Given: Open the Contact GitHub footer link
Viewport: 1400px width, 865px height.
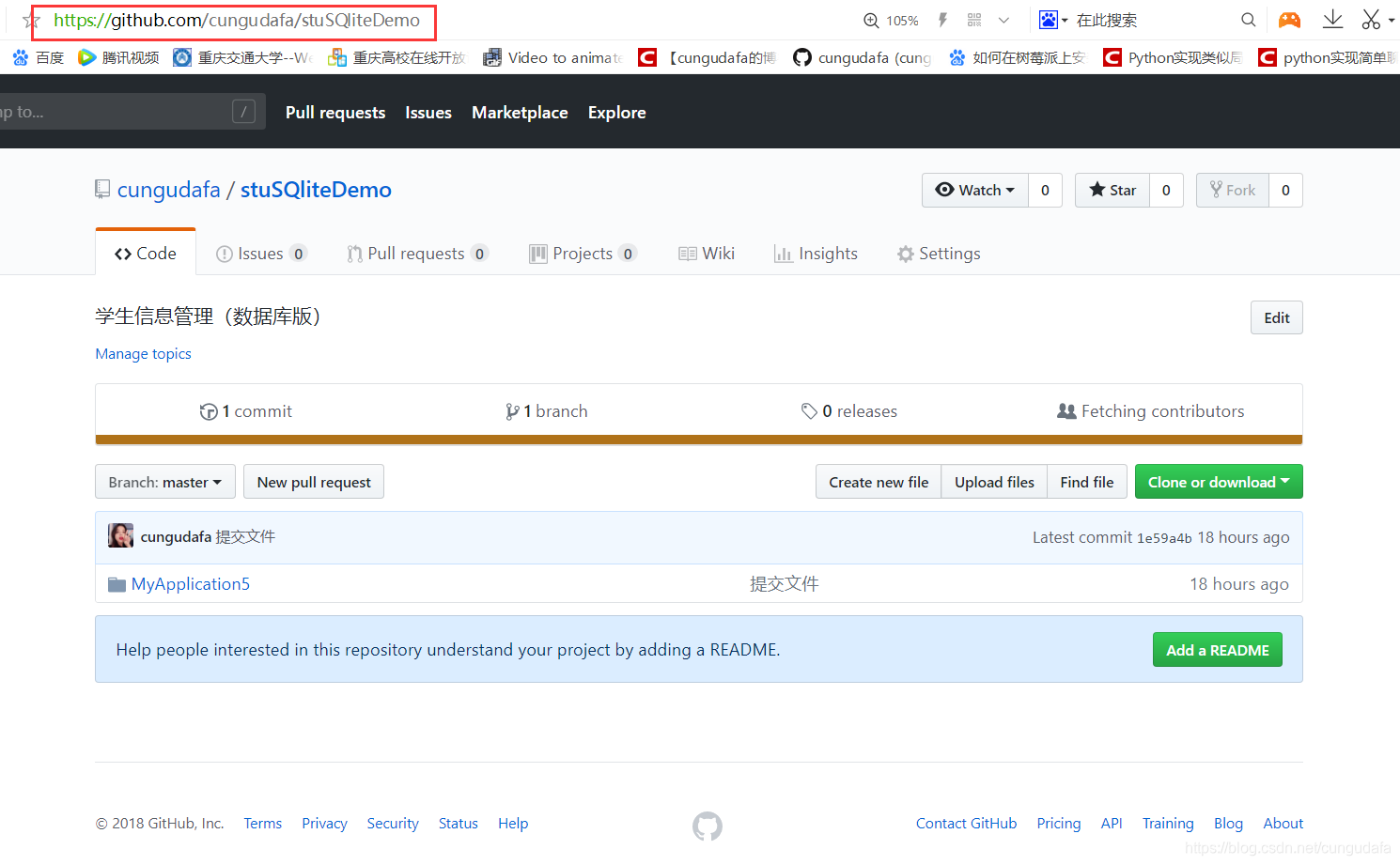Looking at the screenshot, I should pos(967,824).
